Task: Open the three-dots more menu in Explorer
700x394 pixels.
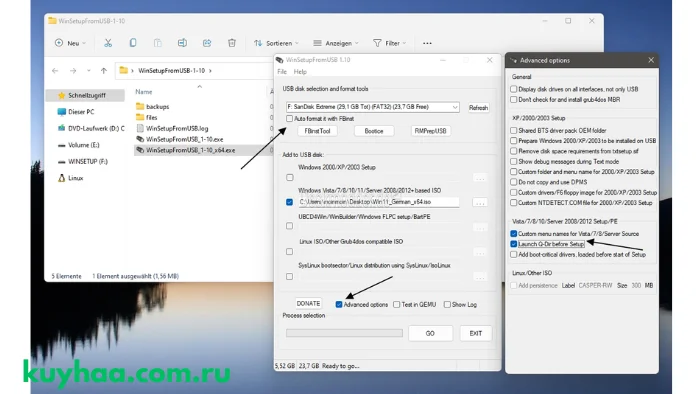Action: 427,43
